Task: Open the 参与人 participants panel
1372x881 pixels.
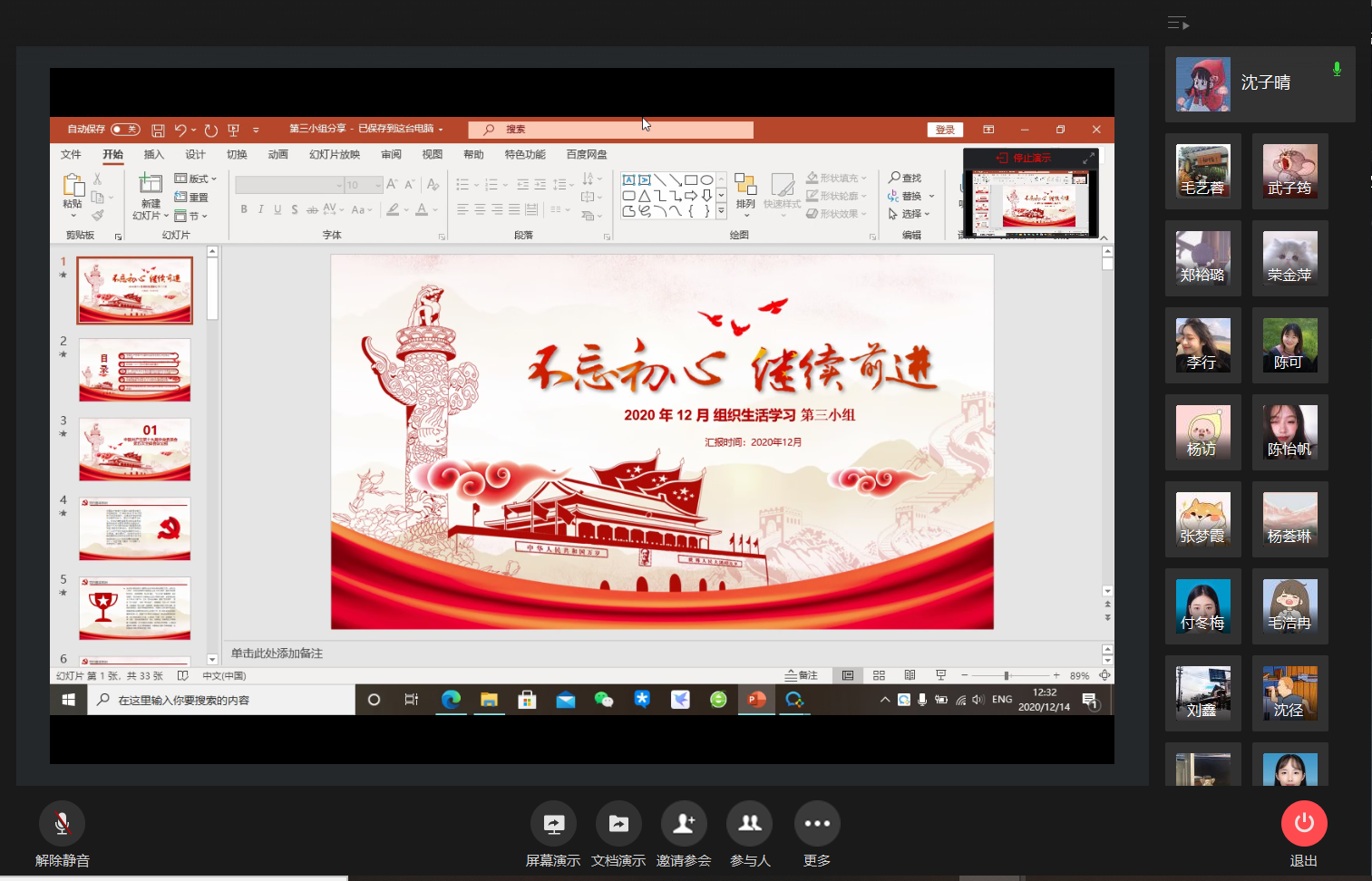Action: tap(749, 824)
